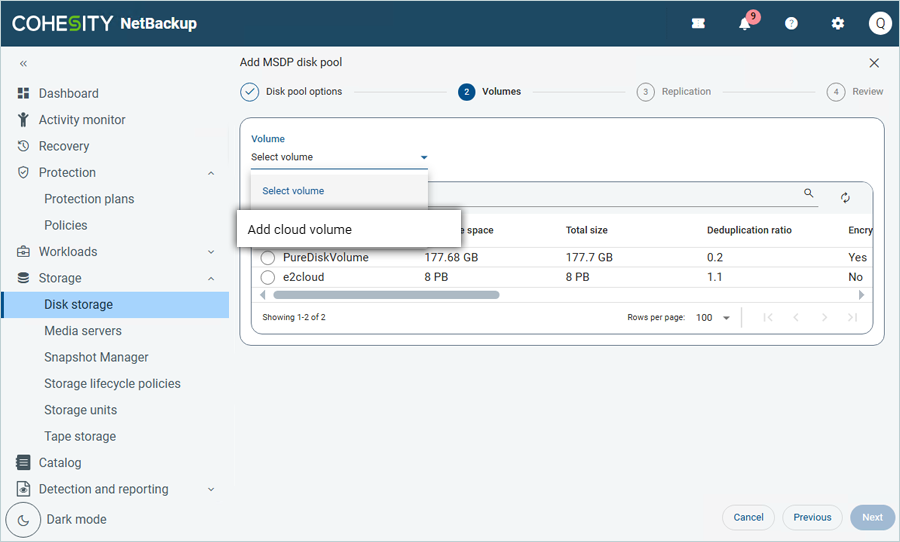
Task: Click the refresh volumes icon
Action: pos(845,198)
